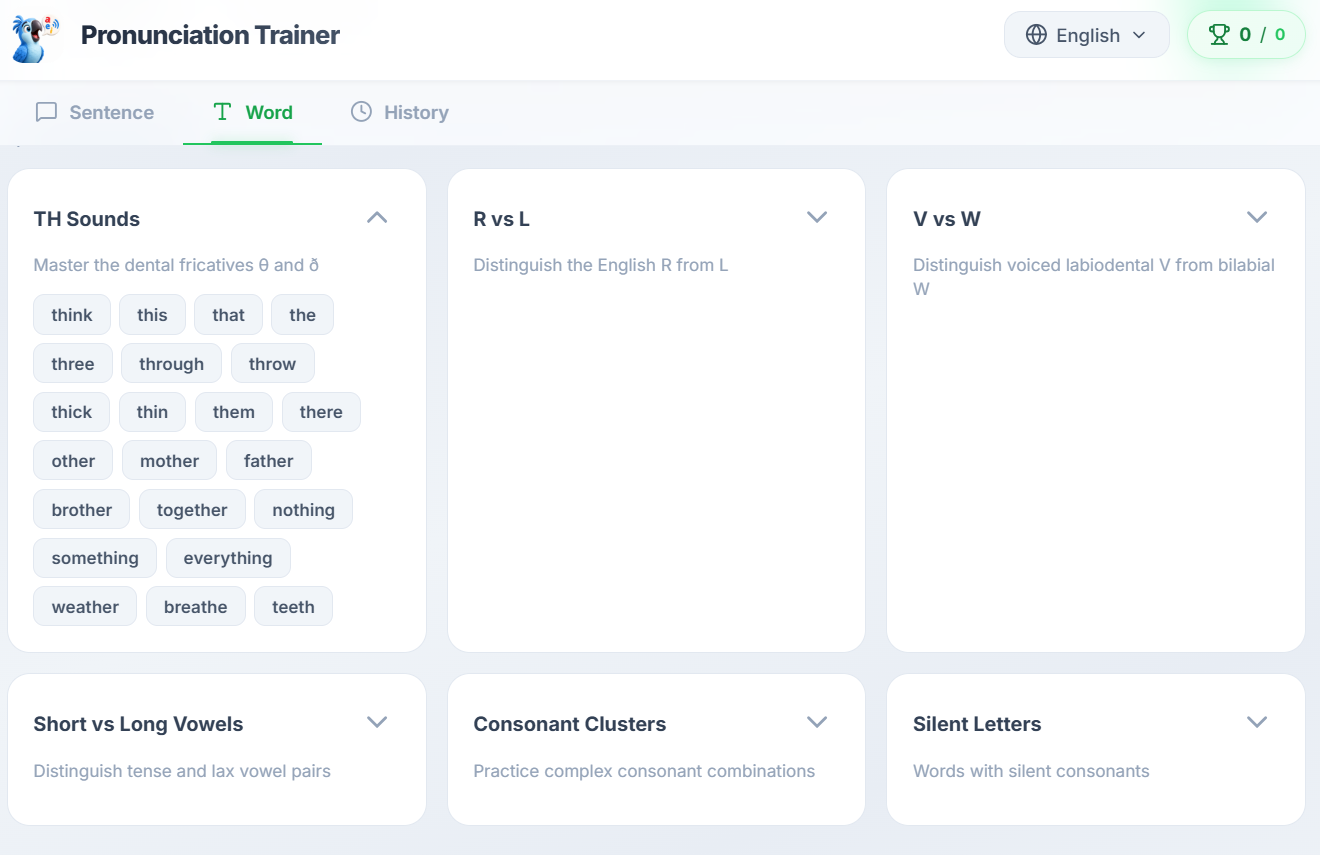Image resolution: width=1320 pixels, height=855 pixels.
Task: Click the 'throw' word chip
Action: point(272,364)
